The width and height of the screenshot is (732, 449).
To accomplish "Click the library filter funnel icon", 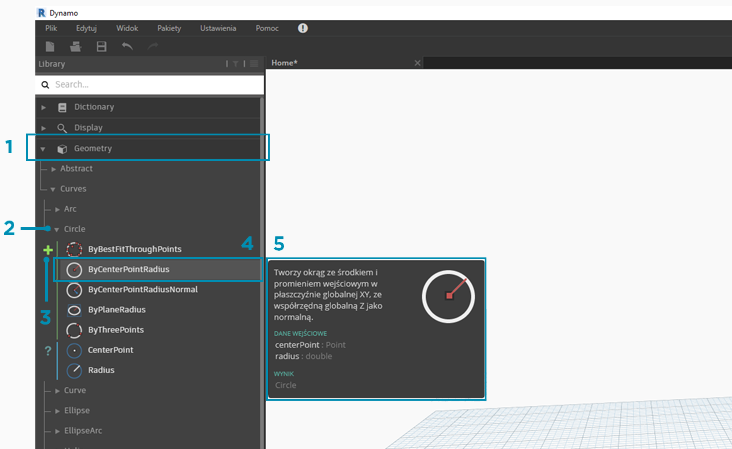I will [236, 64].
